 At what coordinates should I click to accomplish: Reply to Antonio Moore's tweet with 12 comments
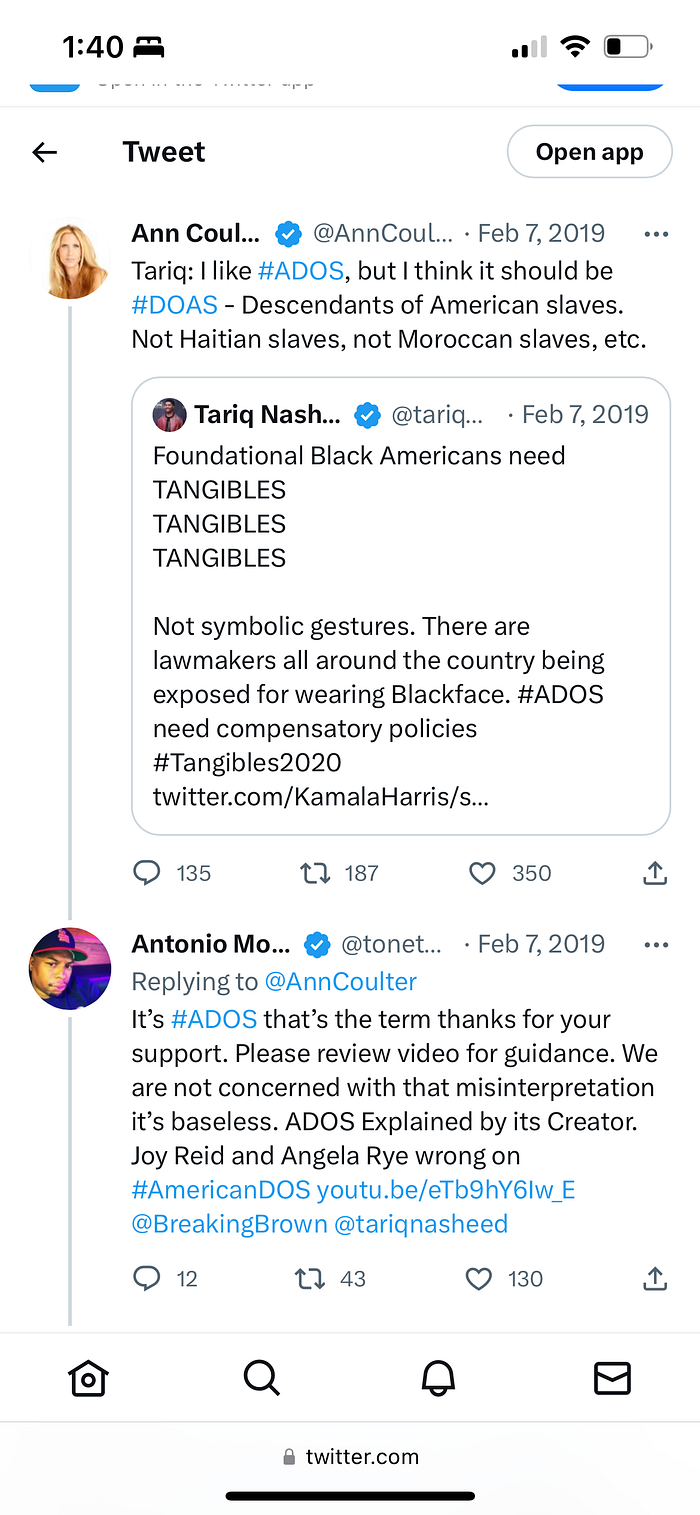pos(147,1278)
